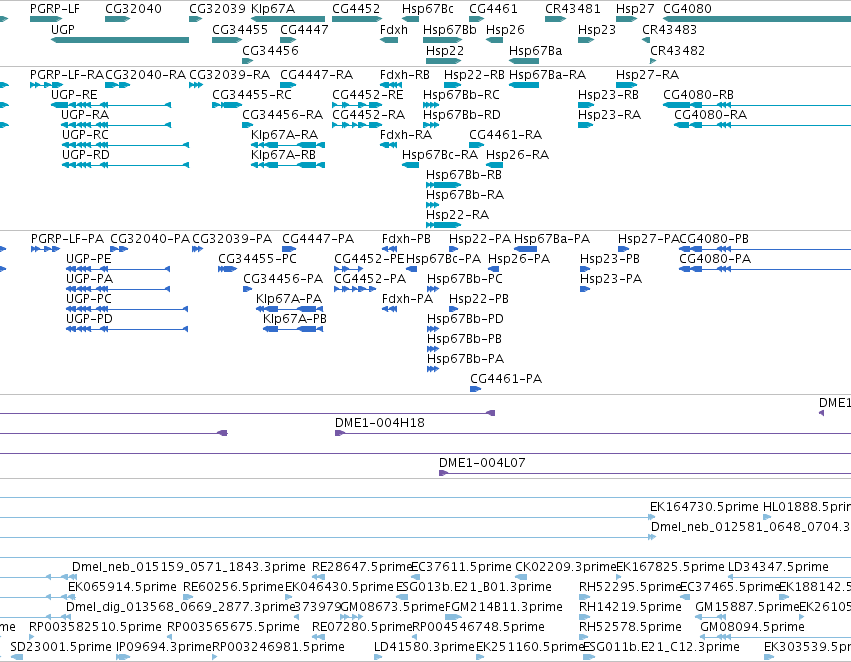Select the Hsp26 gene label
Viewport: 851px width, 662px height.
[x=505, y=30]
